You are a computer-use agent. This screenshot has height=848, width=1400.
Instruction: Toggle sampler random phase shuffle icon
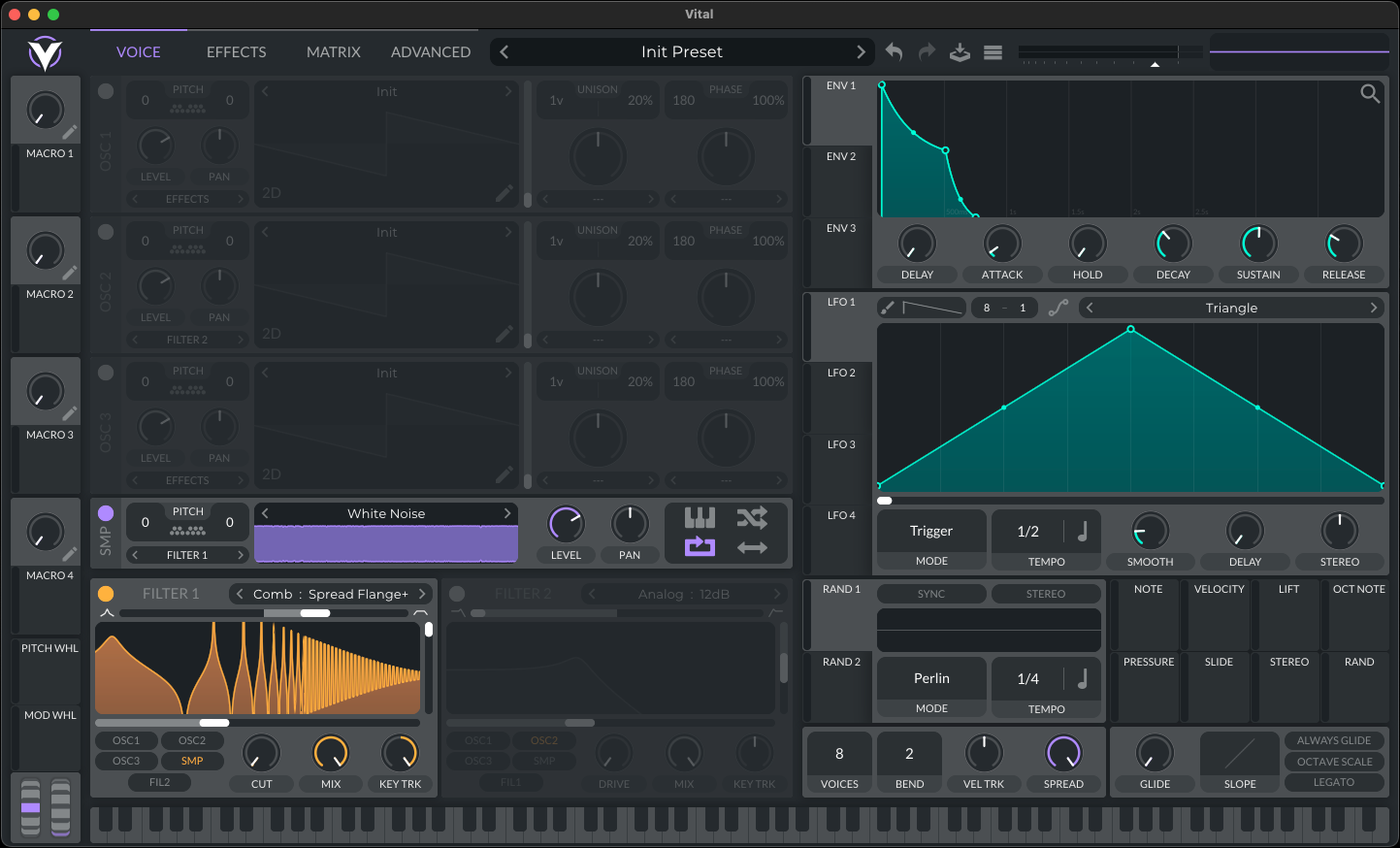pos(752,517)
